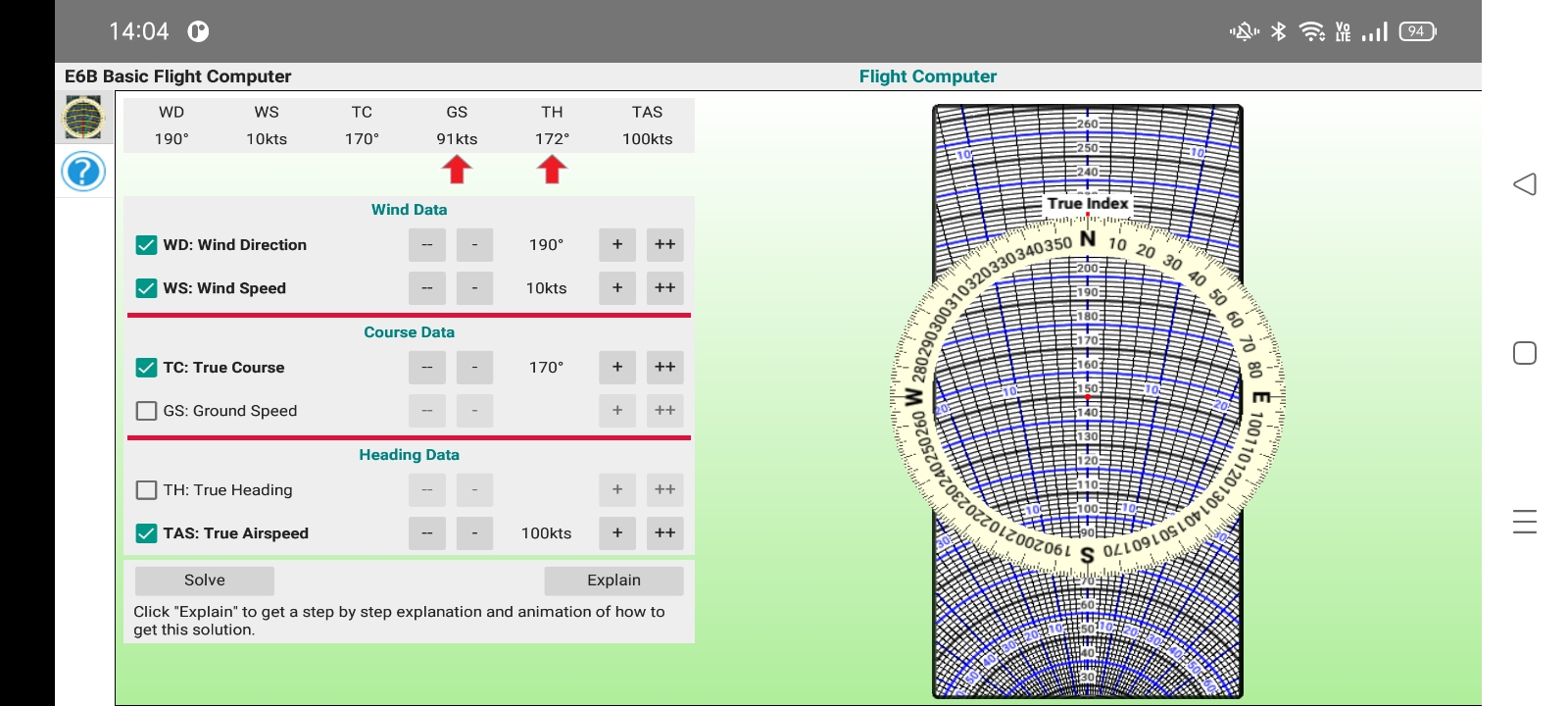Decrease Wind Speed by one (-)
The width and height of the screenshot is (1568, 706).
tap(475, 288)
